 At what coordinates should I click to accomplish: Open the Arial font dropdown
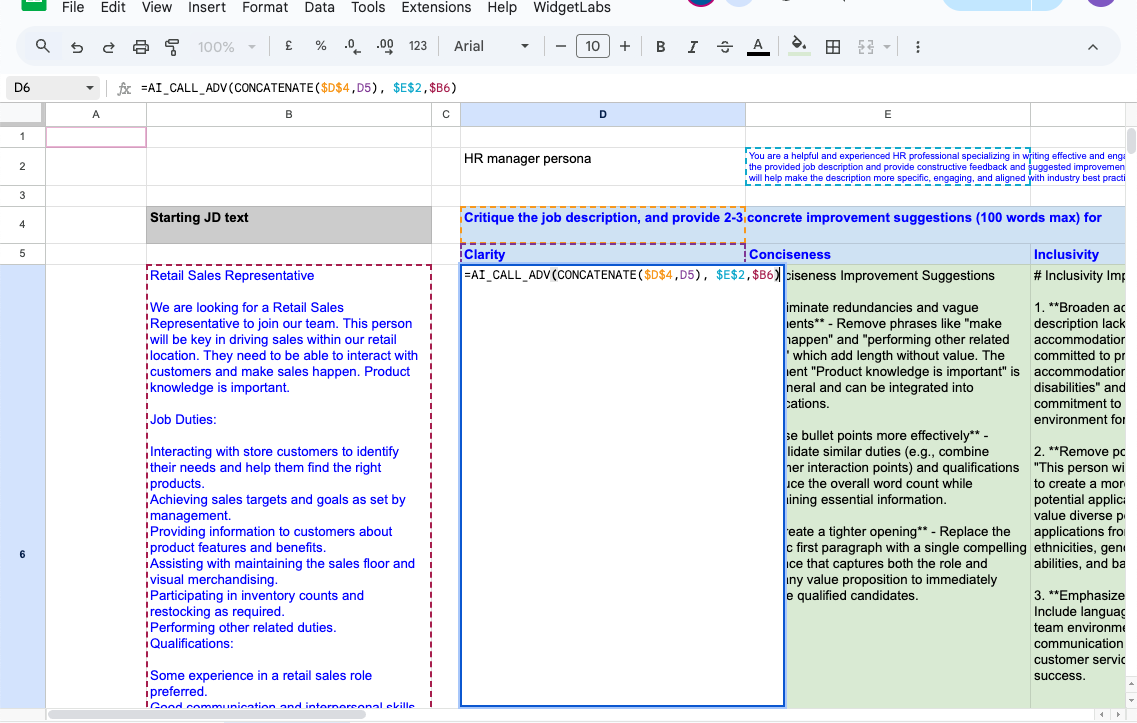[x=491, y=46]
